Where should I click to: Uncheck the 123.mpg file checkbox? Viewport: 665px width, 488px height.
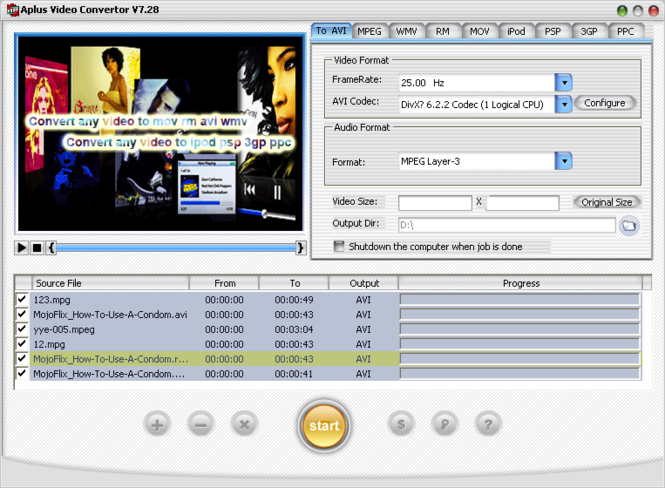click(x=22, y=299)
